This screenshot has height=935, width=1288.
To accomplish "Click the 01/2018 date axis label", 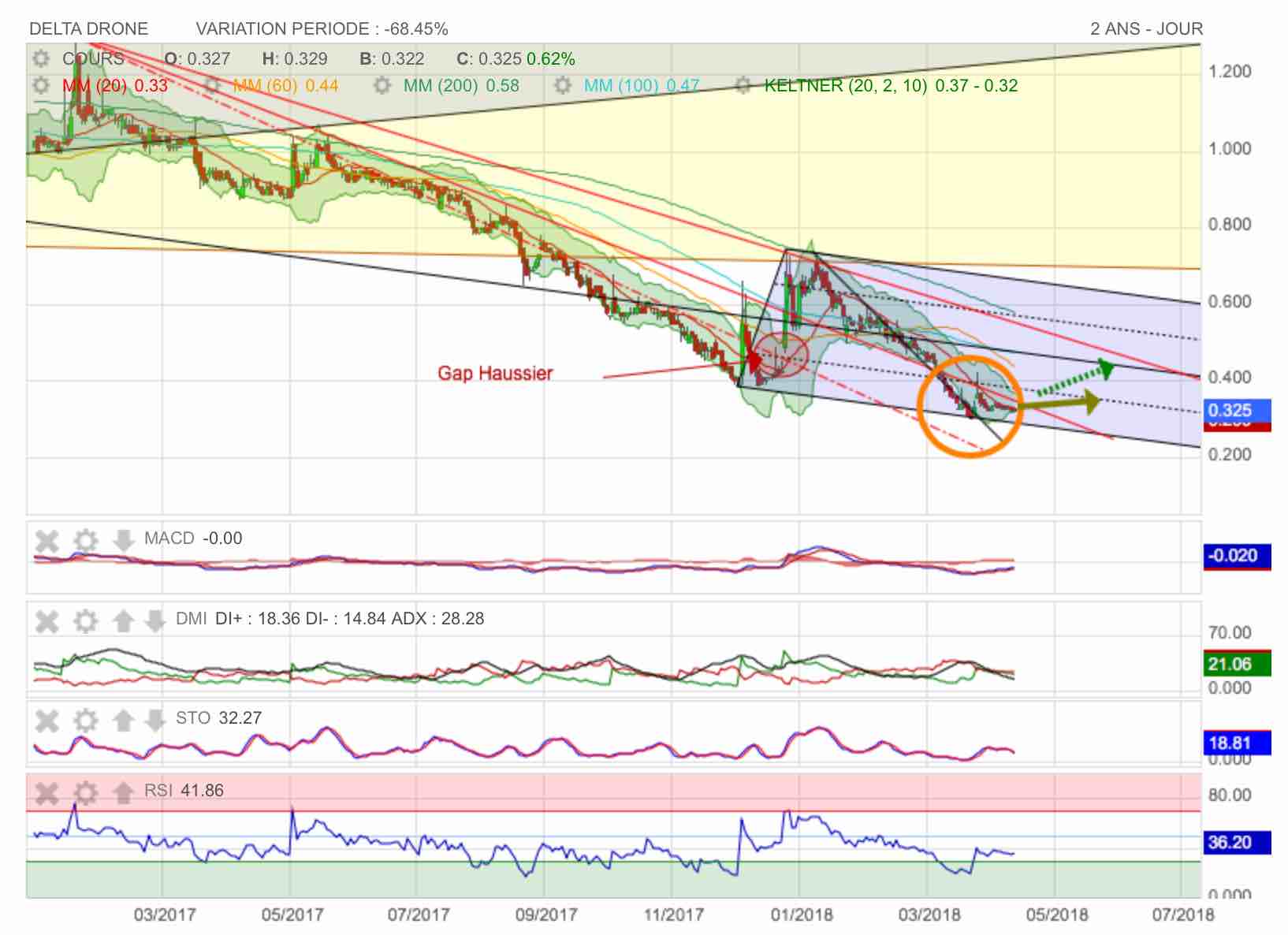I will 802,915.
